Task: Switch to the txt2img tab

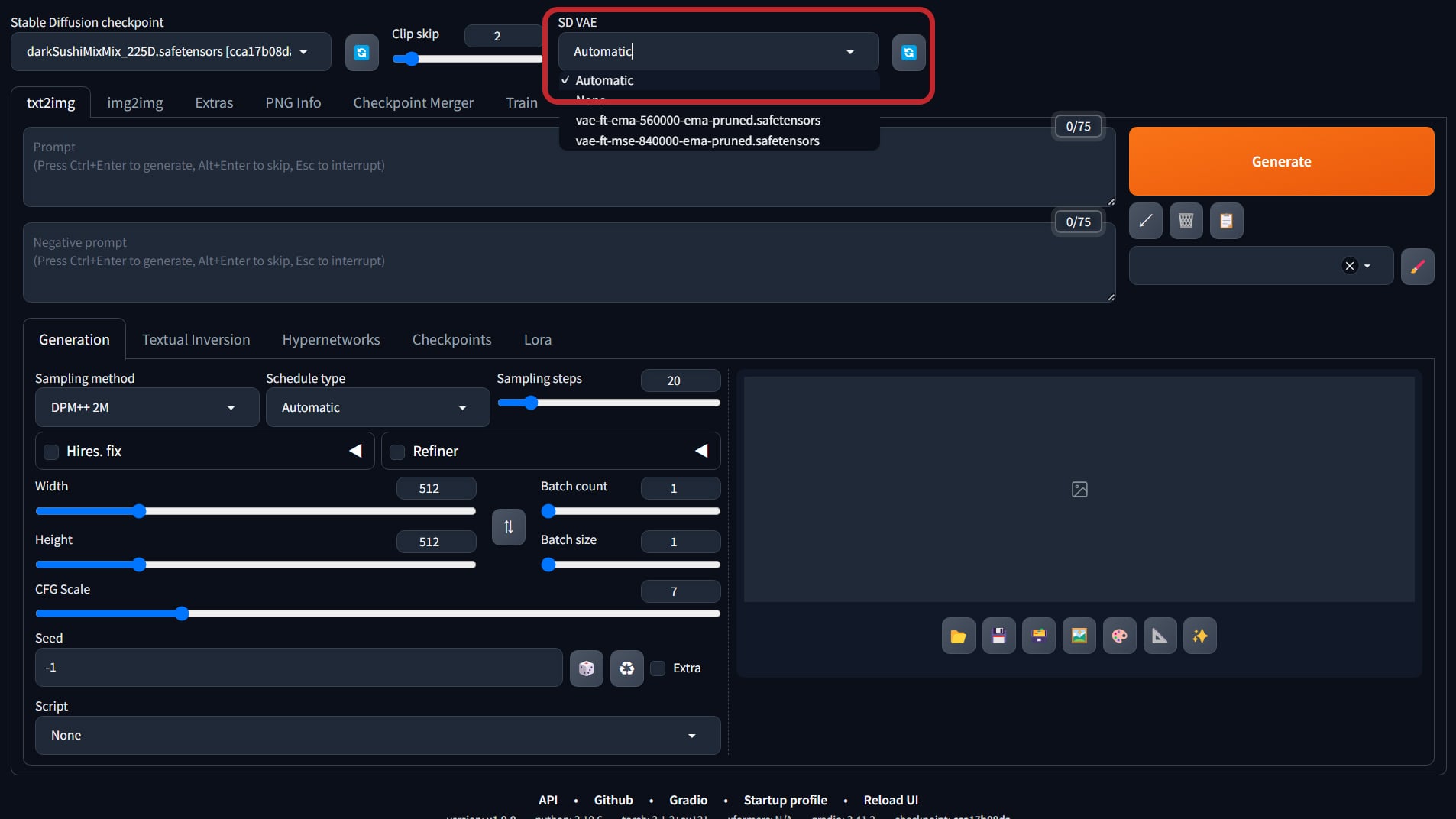Action: pos(51,102)
